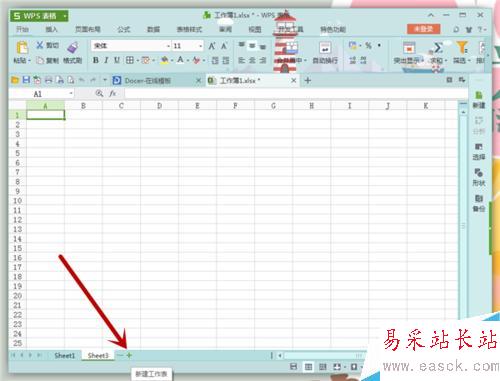This screenshot has width=500, height=381.
Task: Click the currency number format icon
Action: tap(353, 45)
